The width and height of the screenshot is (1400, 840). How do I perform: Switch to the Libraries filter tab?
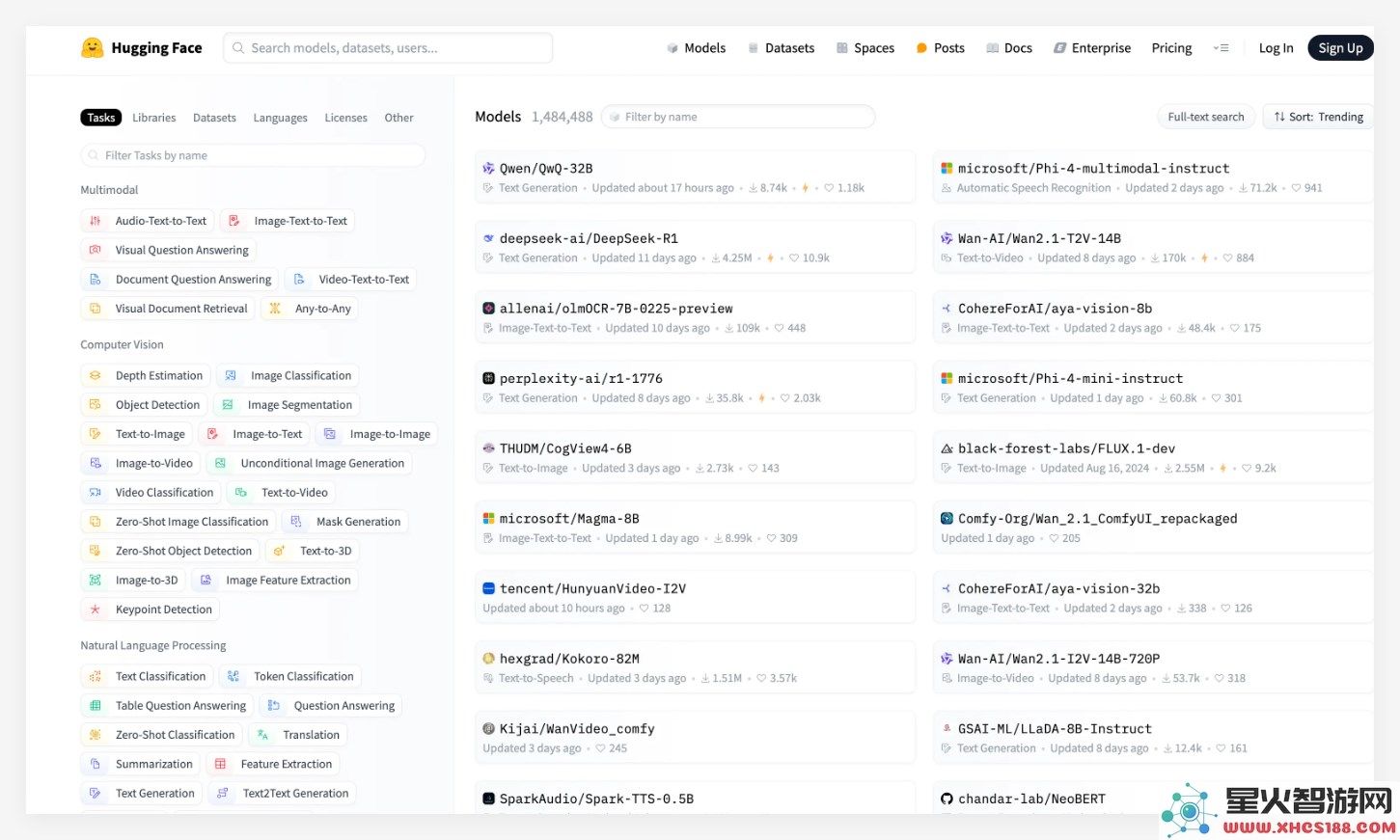154,118
